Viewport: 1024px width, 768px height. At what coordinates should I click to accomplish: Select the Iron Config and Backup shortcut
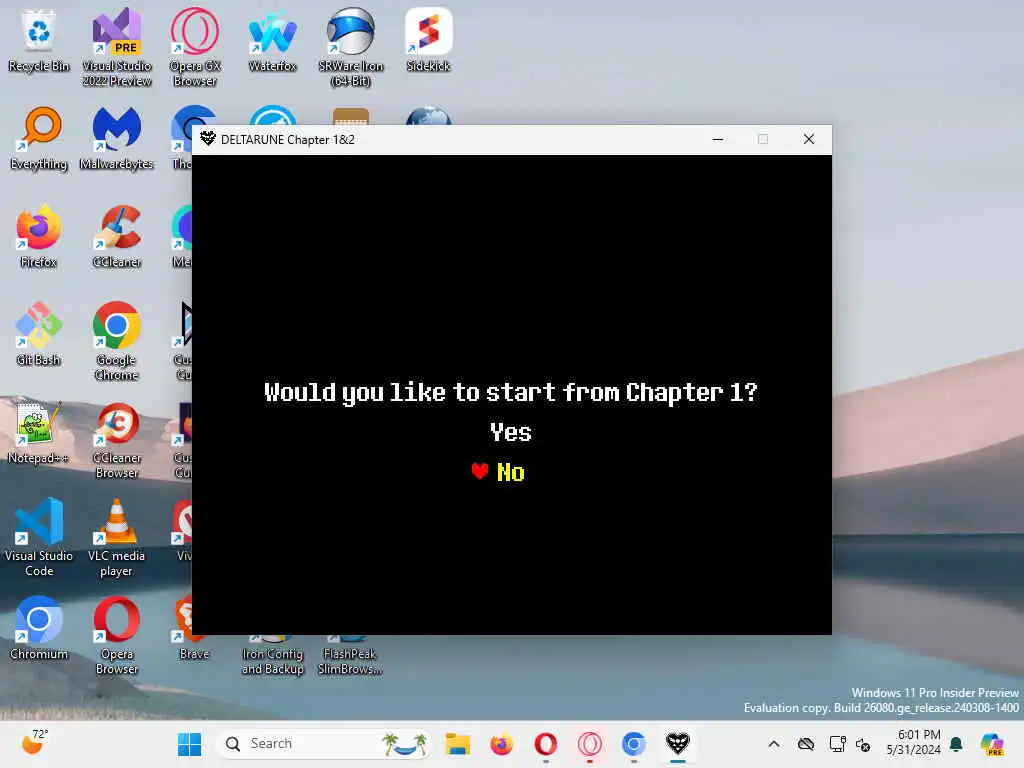[x=272, y=656]
